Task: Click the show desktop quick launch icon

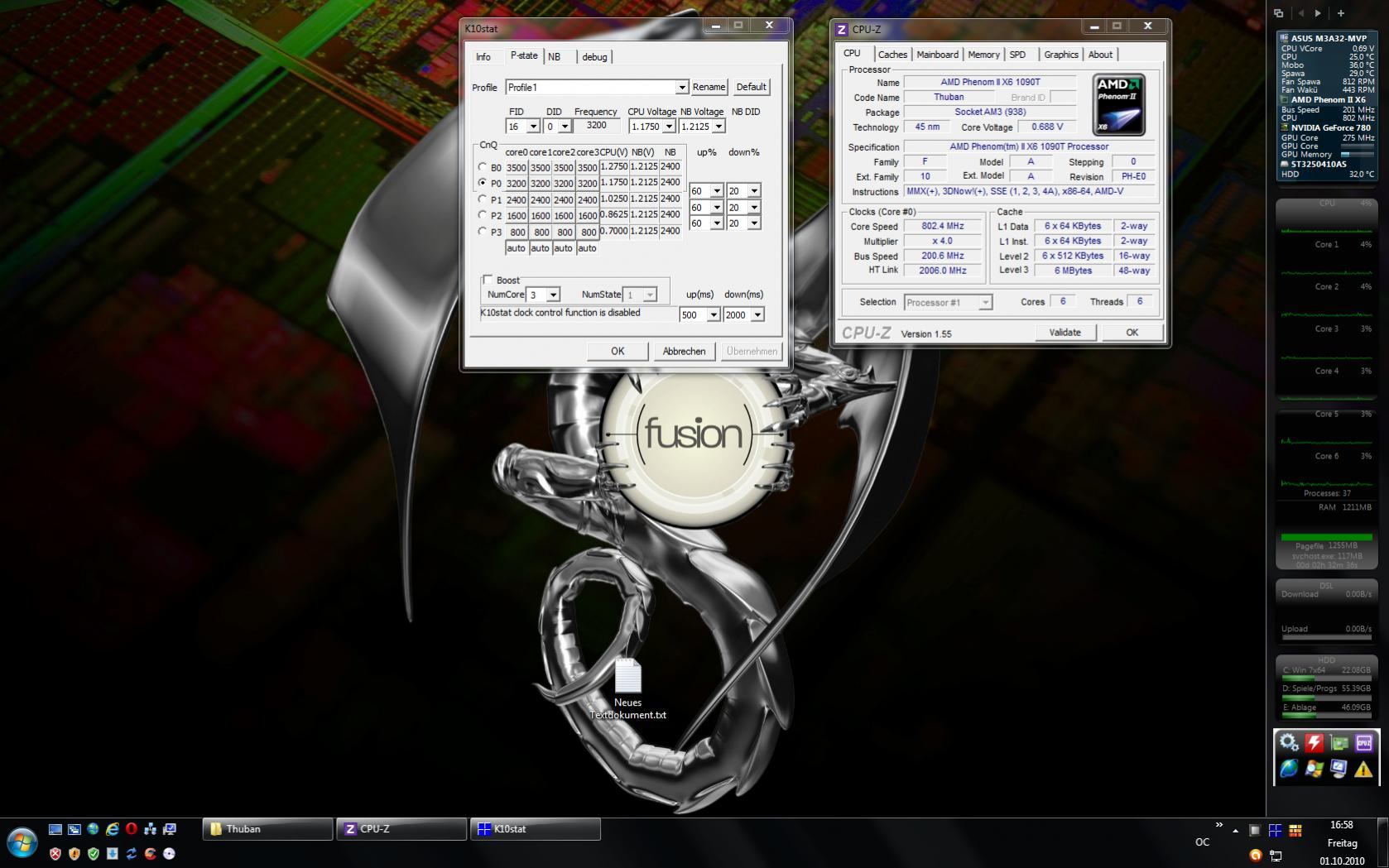Action: [x=55, y=829]
